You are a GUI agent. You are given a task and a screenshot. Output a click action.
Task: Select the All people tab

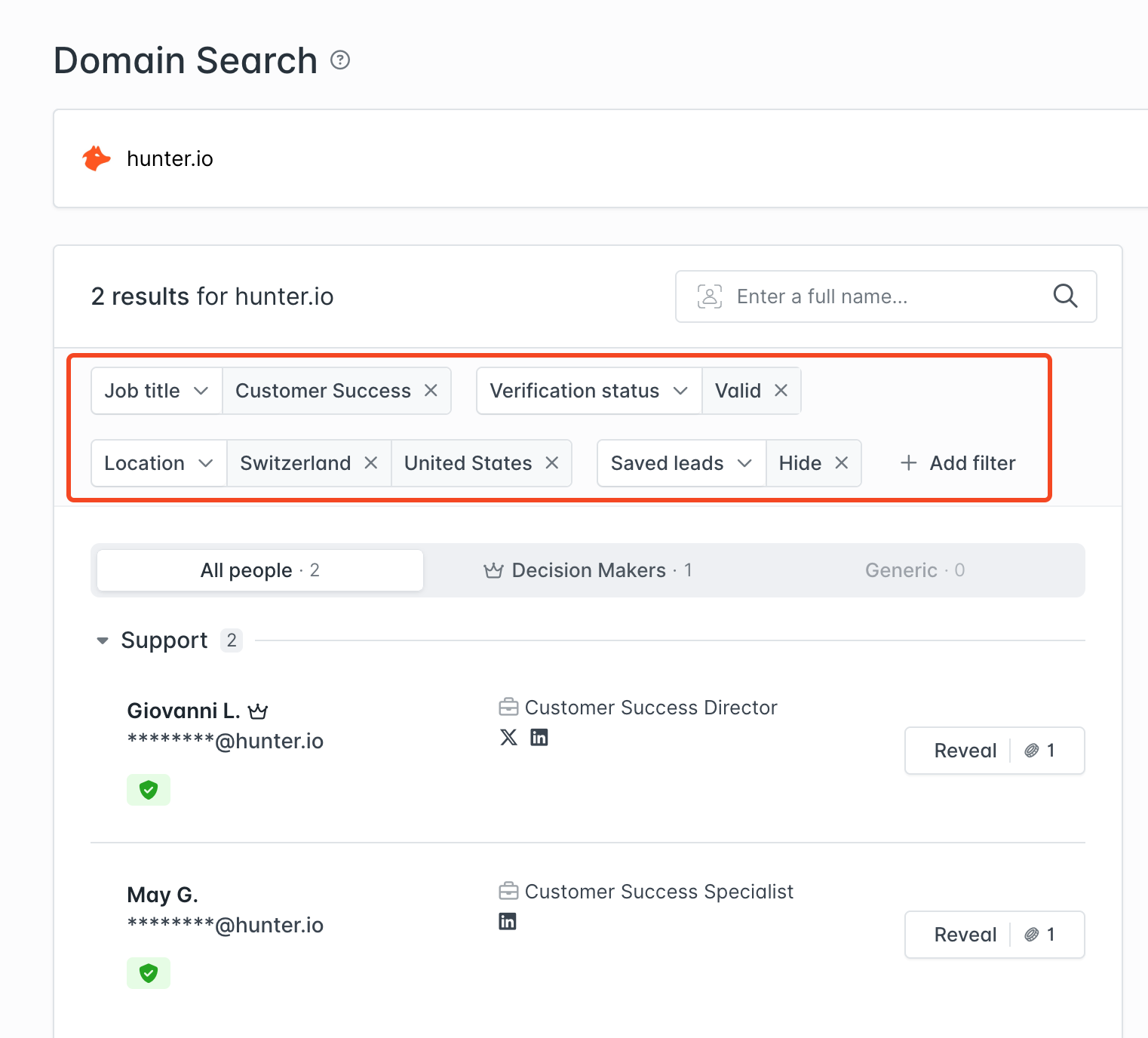pos(259,570)
